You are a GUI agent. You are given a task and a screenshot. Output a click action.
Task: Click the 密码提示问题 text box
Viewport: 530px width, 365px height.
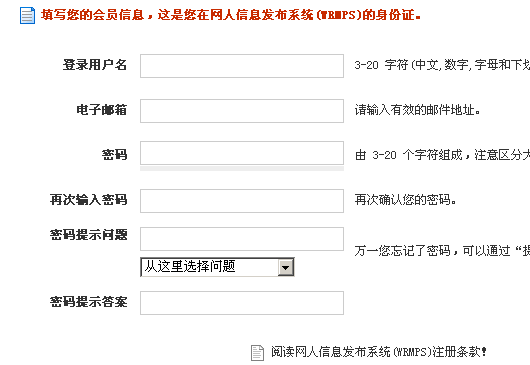(x=242, y=239)
